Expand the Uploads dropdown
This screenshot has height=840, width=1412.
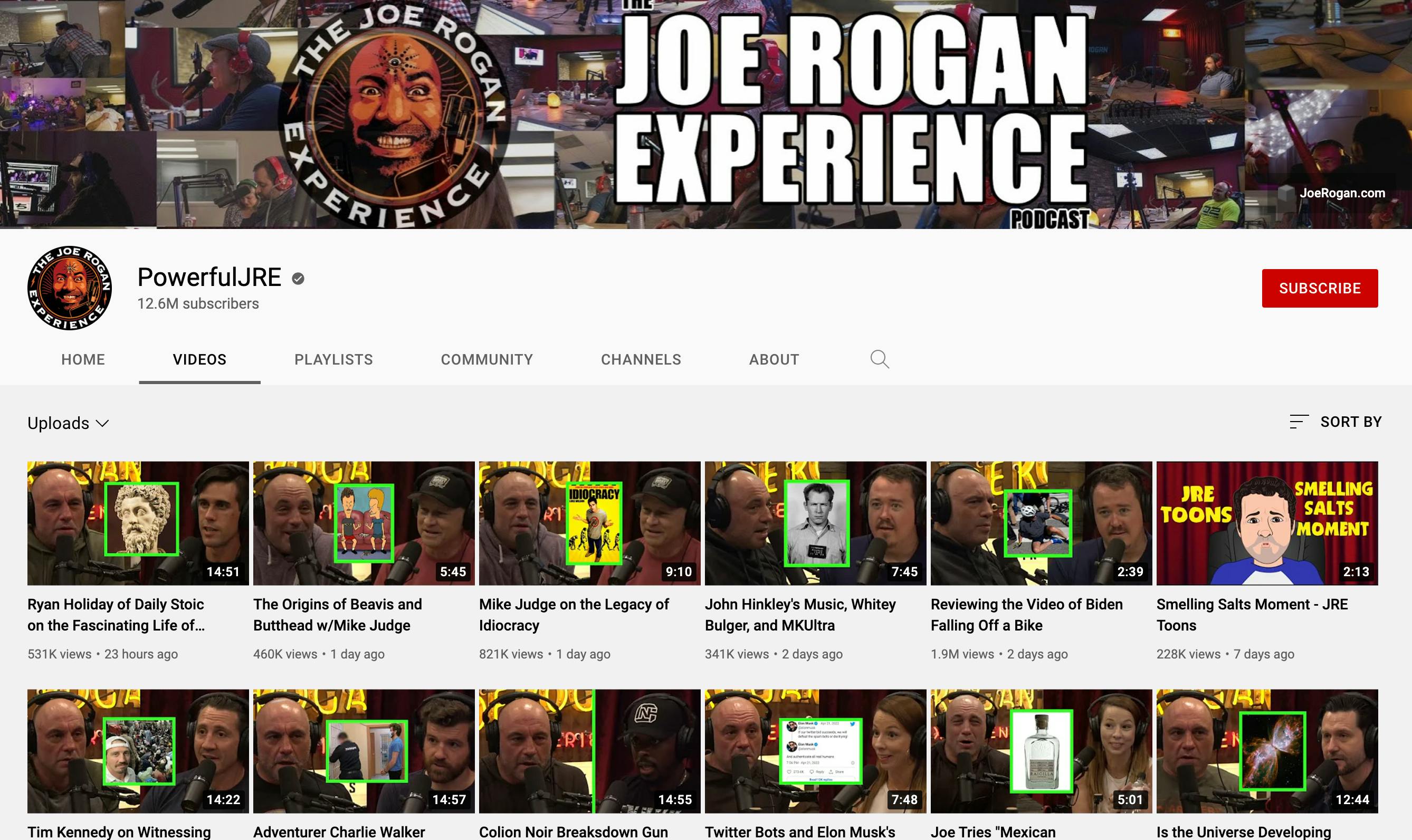pyautogui.click(x=69, y=422)
